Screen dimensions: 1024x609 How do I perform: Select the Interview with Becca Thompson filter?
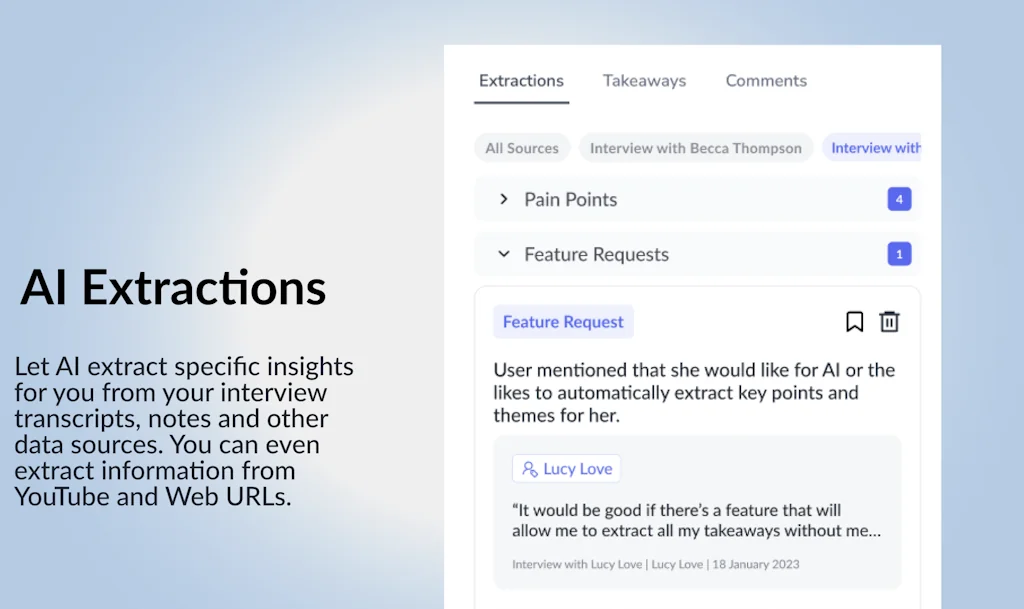click(x=695, y=147)
